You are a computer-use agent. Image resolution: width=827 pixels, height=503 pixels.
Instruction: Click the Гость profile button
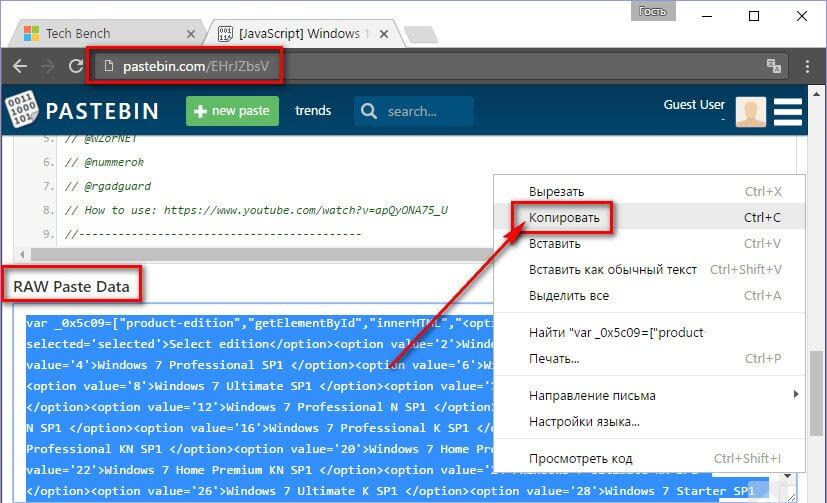point(653,12)
